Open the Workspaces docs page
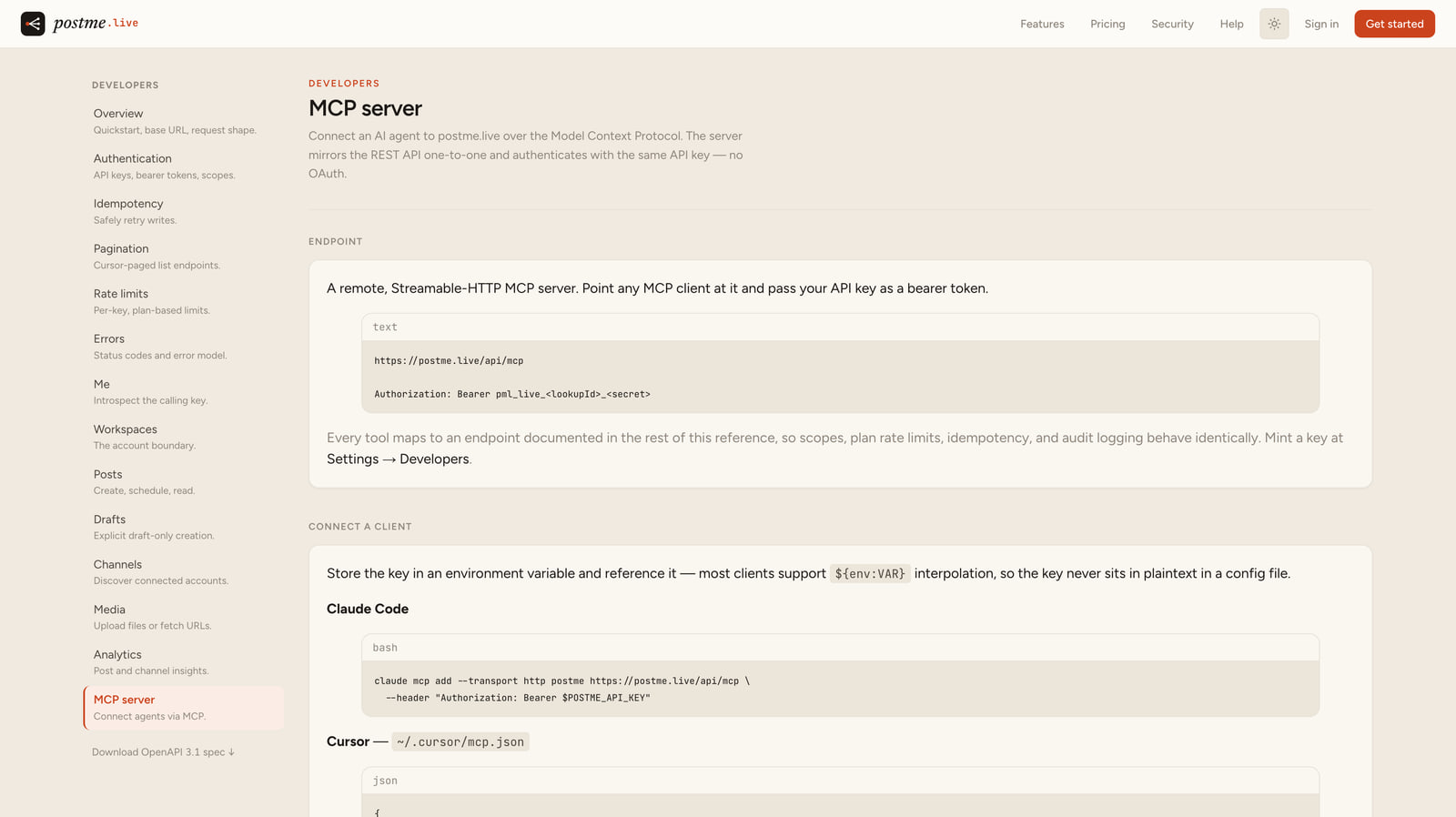 183,437
